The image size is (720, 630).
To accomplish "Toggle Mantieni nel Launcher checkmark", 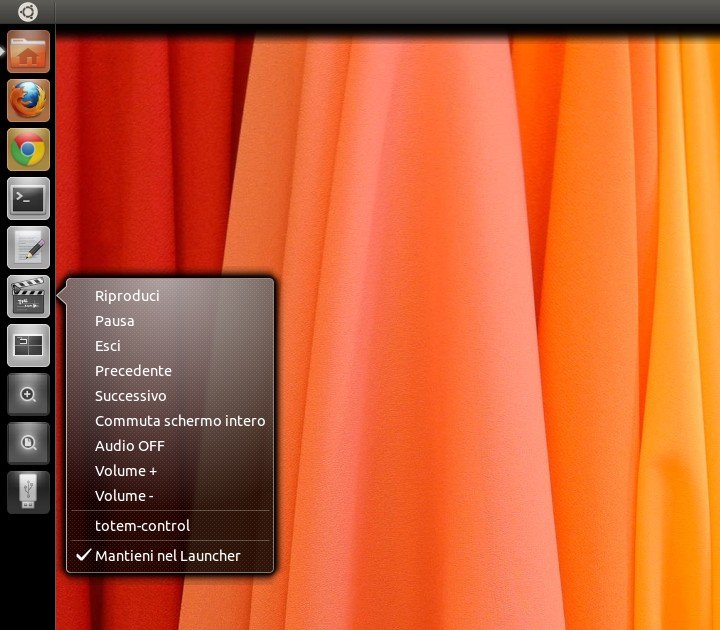I will pyautogui.click(x=170, y=556).
